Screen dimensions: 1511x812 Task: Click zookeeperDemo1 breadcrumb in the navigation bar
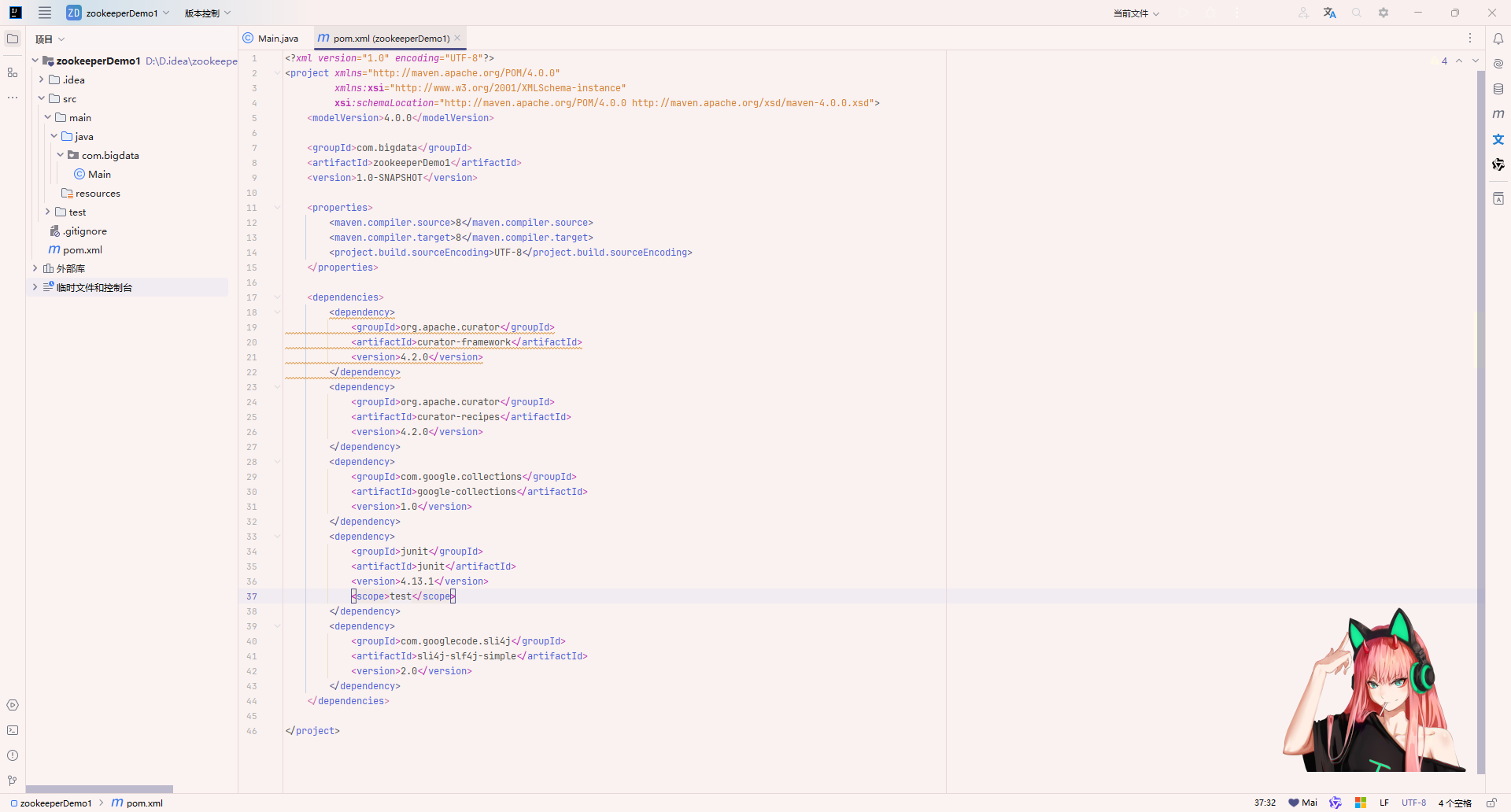(52, 803)
